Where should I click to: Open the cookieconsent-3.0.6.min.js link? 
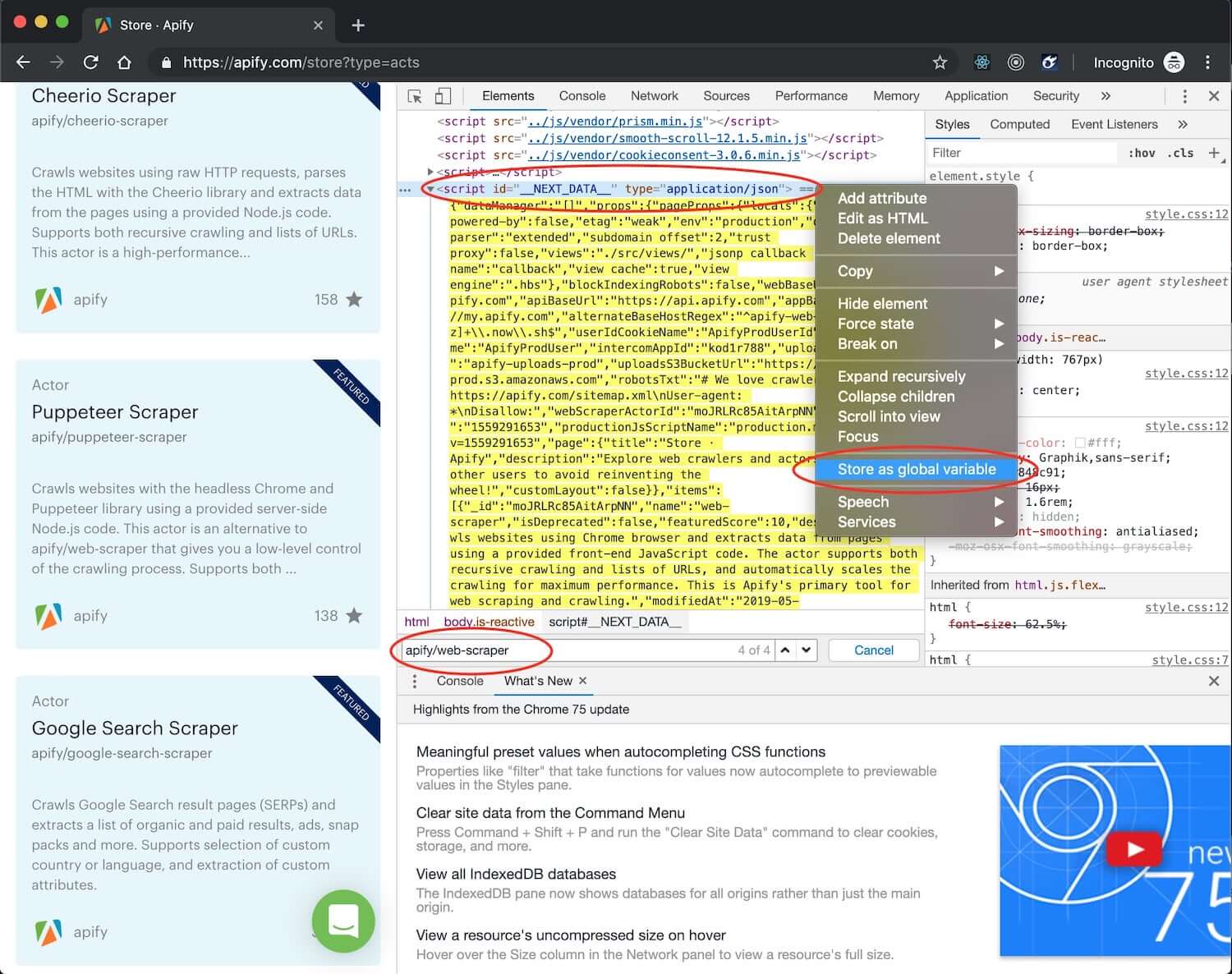(x=664, y=155)
